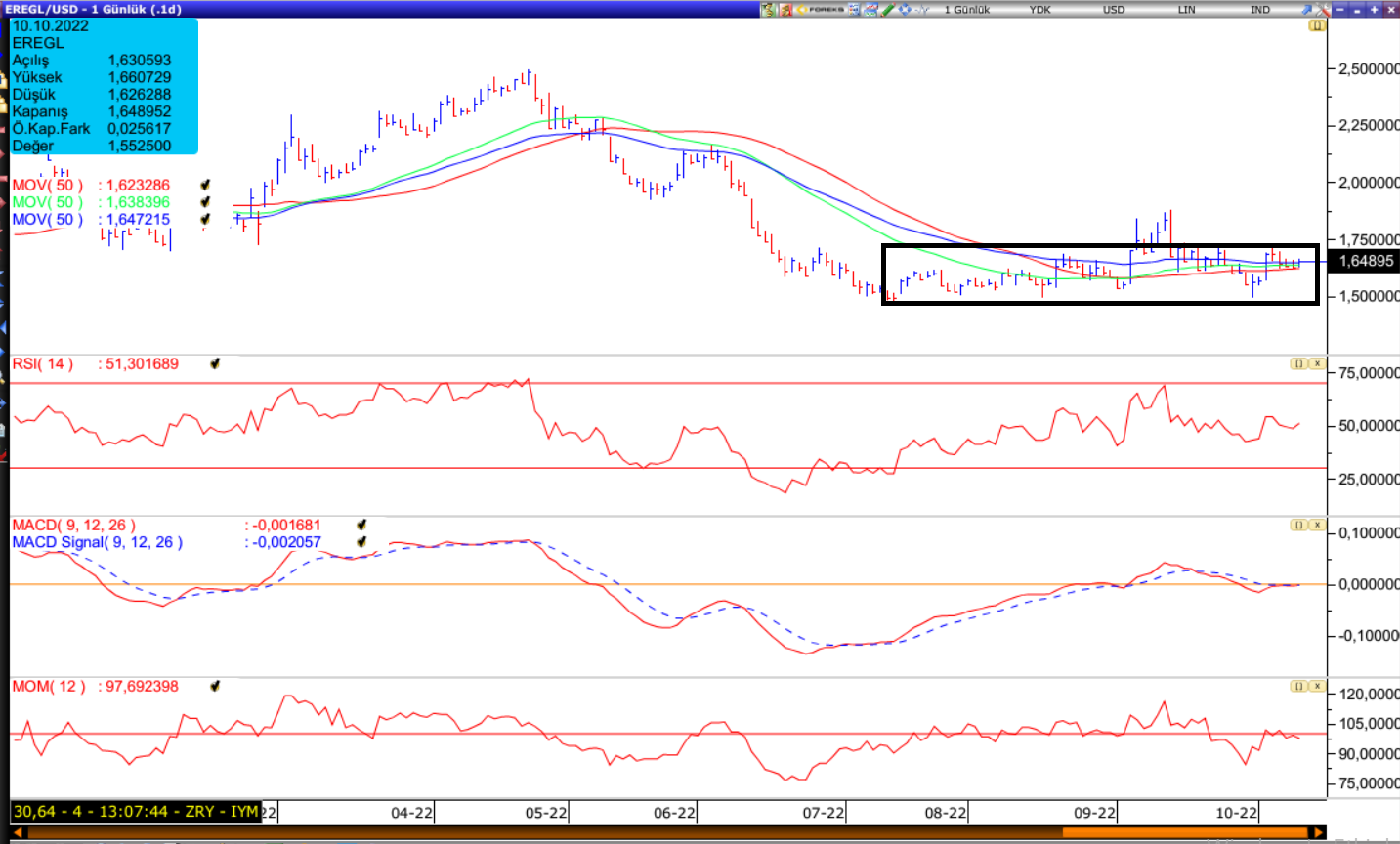Close the MACD pane with its x button

[1317, 525]
